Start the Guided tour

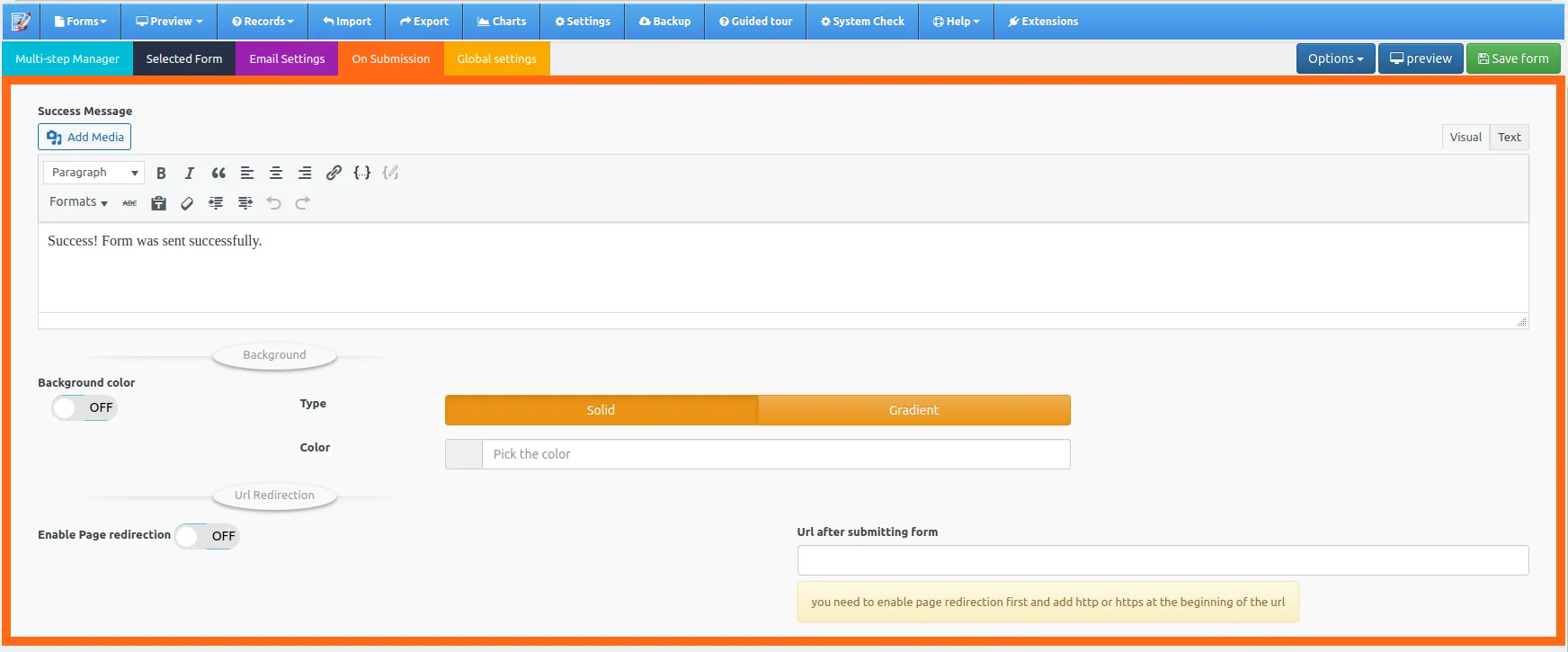756,21
